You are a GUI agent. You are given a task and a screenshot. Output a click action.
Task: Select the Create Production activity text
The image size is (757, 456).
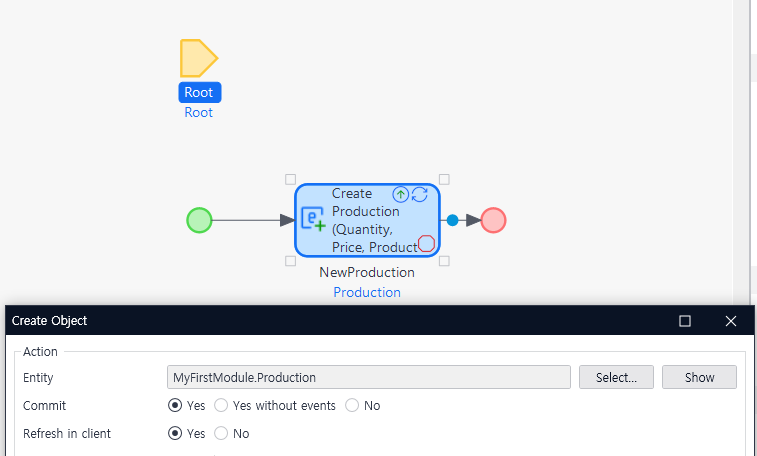click(x=374, y=221)
